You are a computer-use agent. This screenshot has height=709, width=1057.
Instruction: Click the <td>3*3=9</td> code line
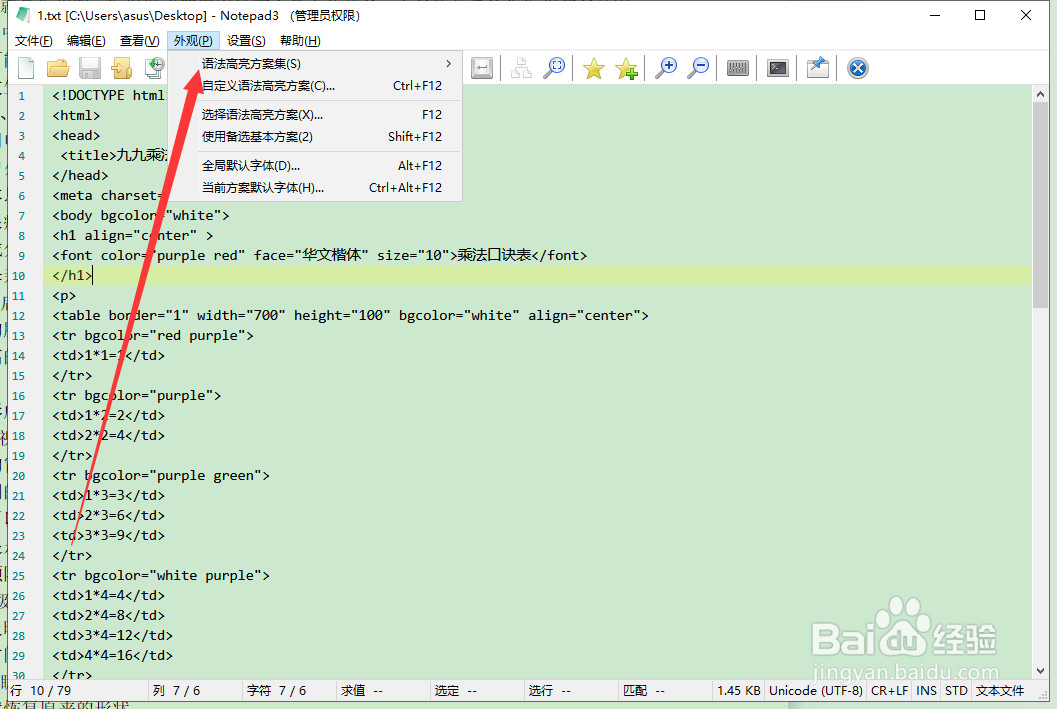coord(109,535)
